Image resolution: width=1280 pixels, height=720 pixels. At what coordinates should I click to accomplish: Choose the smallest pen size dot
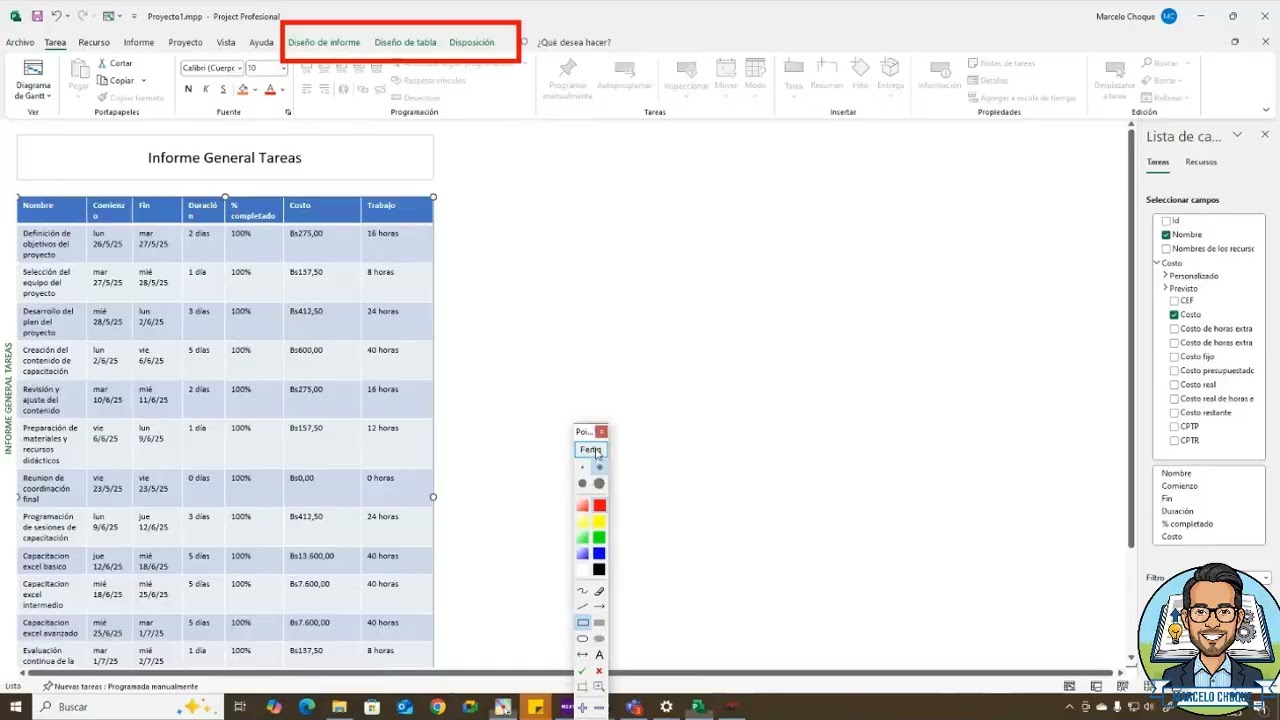pyautogui.click(x=582, y=467)
